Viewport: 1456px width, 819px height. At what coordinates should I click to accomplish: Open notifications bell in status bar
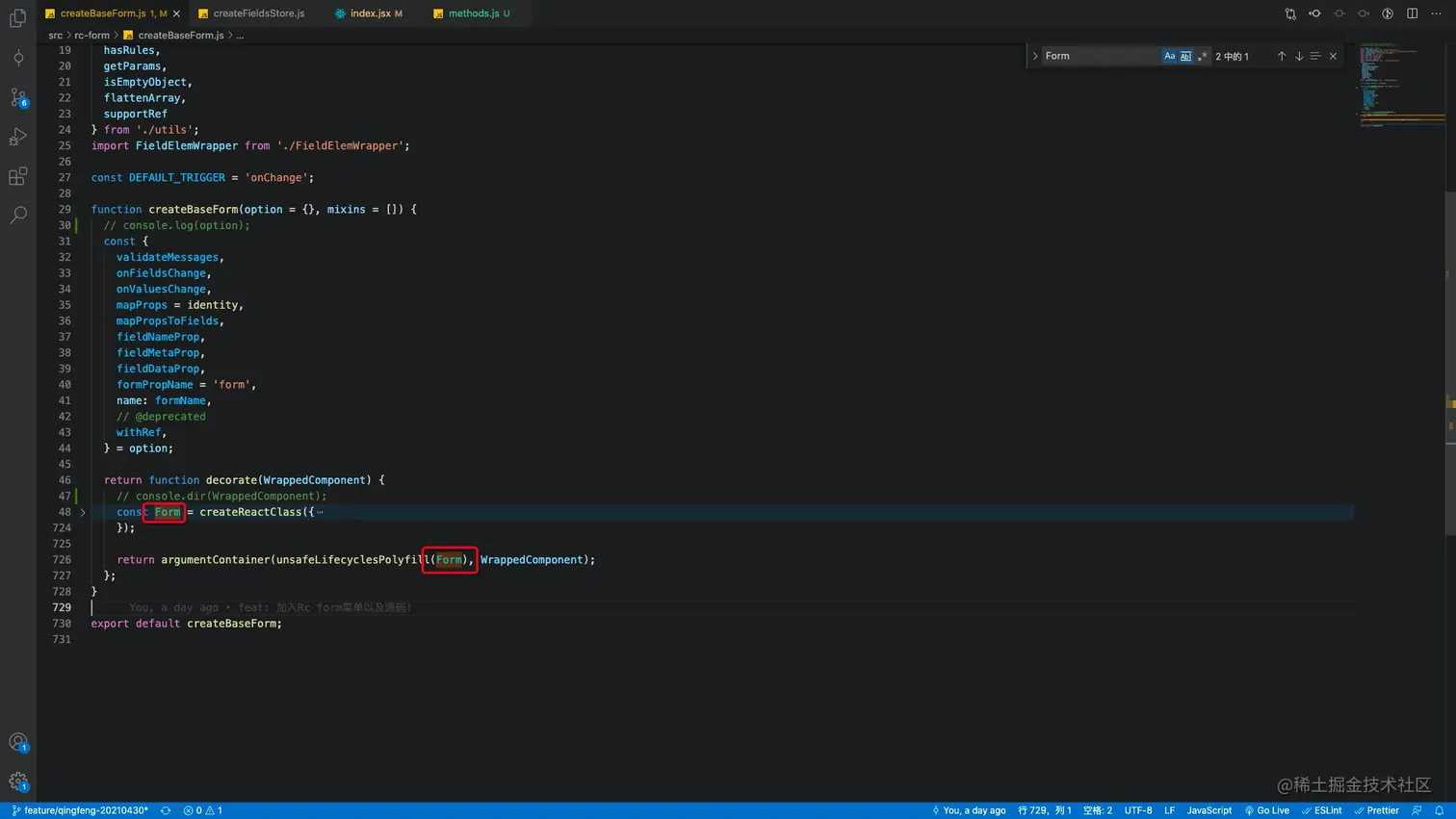(x=1439, y=810)
